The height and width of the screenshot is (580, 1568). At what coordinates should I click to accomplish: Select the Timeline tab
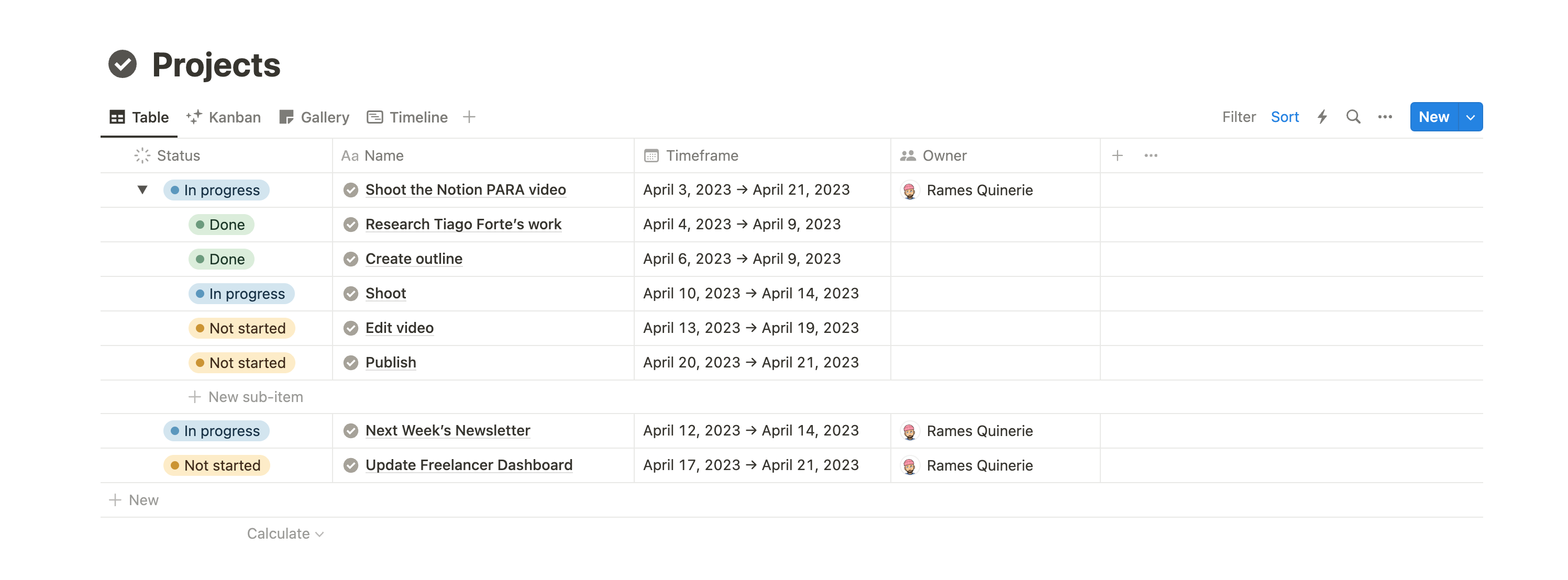coord(408,116)
